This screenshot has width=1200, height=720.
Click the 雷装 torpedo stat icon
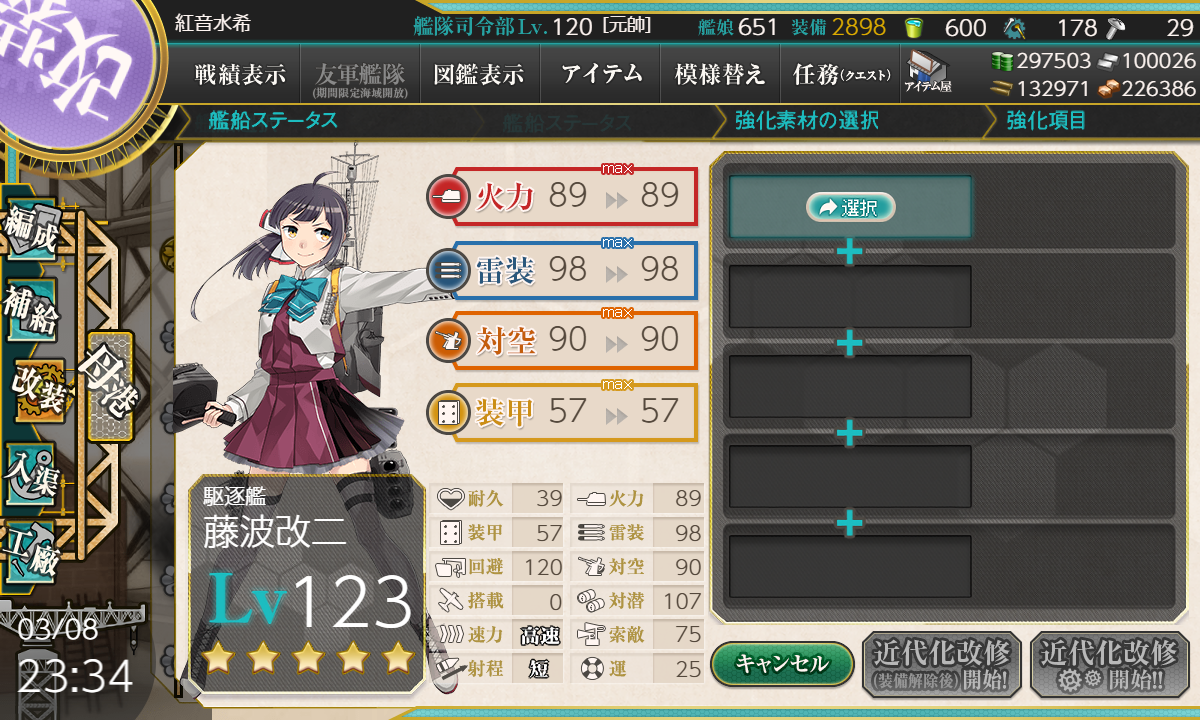click(446, 270)
